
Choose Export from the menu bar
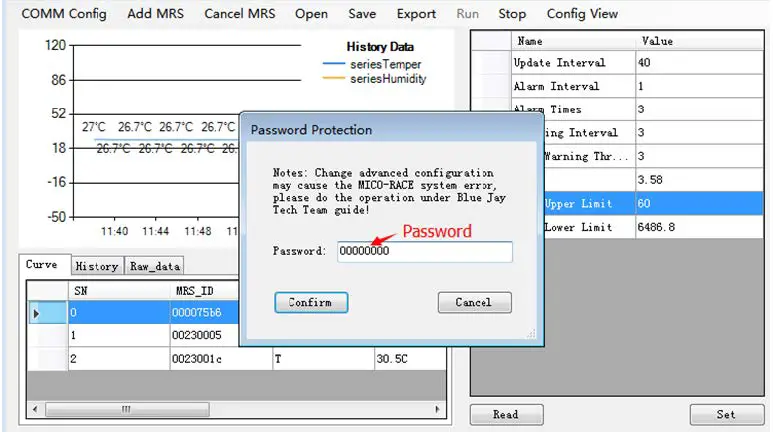pos(416,14)
